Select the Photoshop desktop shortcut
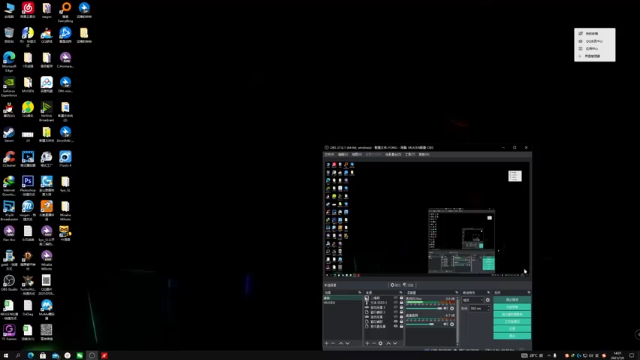The width and height of the screenshot is (640, 360). pos(28,186)
